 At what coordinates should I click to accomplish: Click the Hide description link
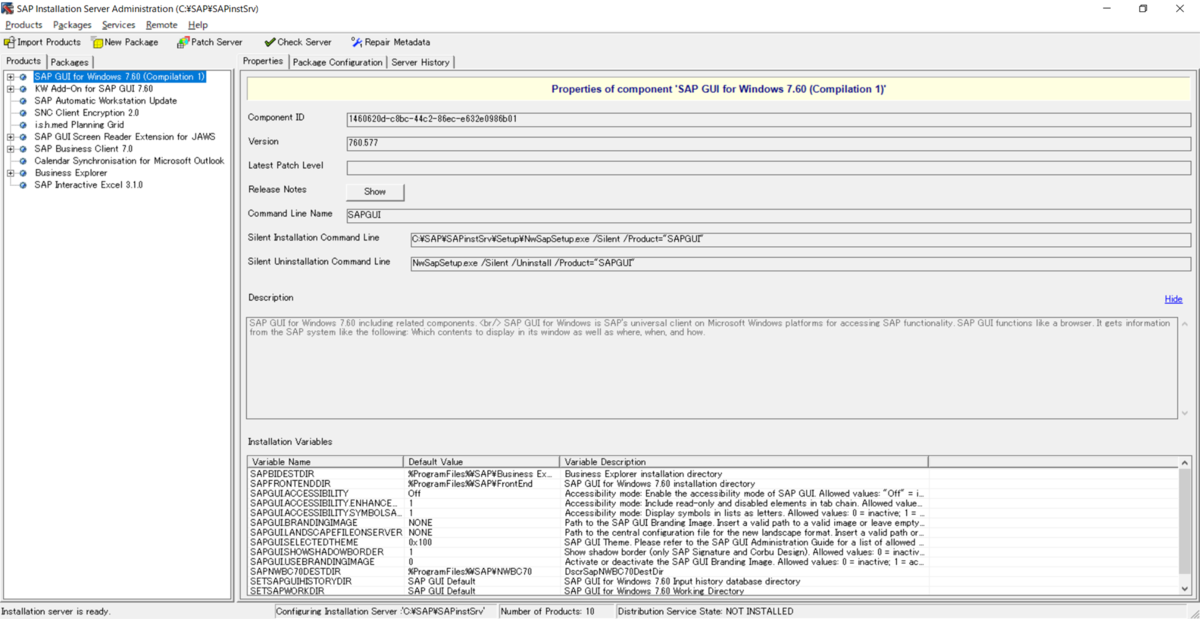[1173, 299]
